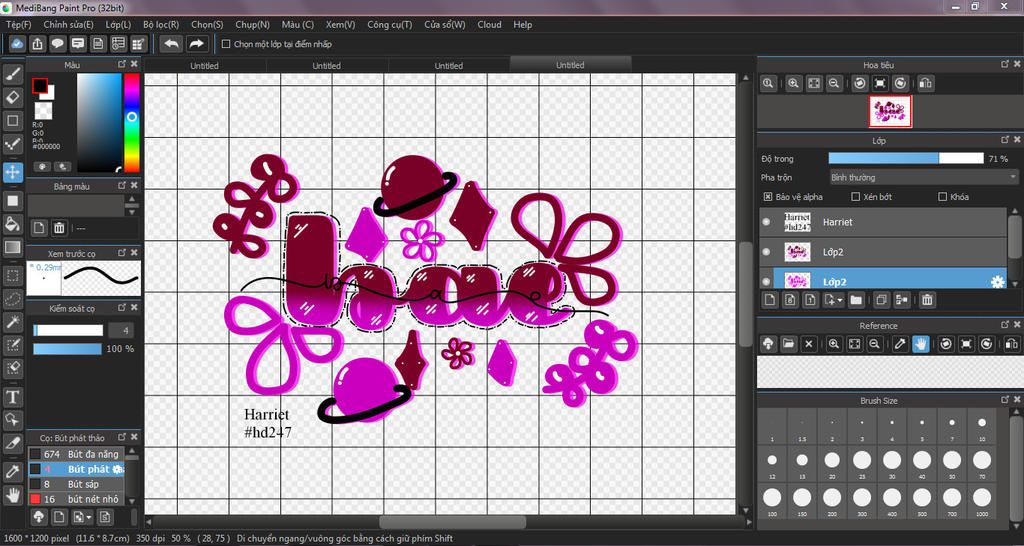
Task: Create a new folder in Lớp panel
Action: click(x=856, y=300)
